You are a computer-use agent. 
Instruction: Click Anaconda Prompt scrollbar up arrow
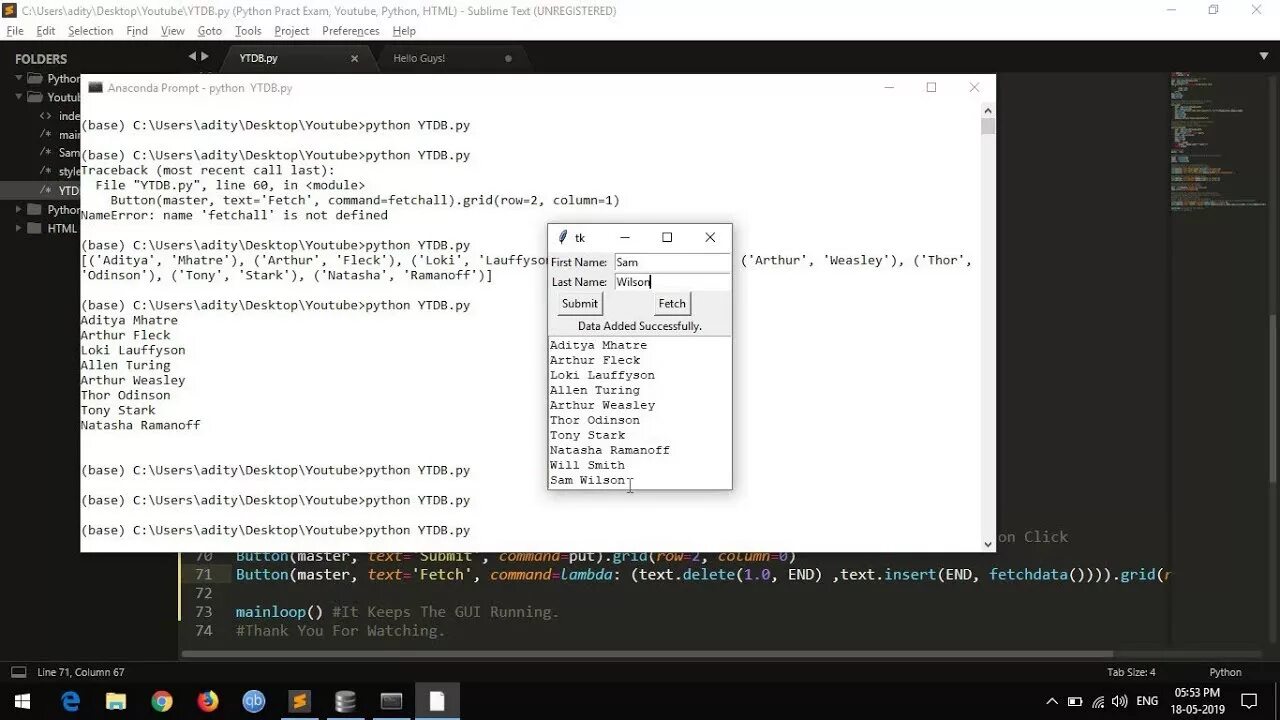(x=988, y=110)
